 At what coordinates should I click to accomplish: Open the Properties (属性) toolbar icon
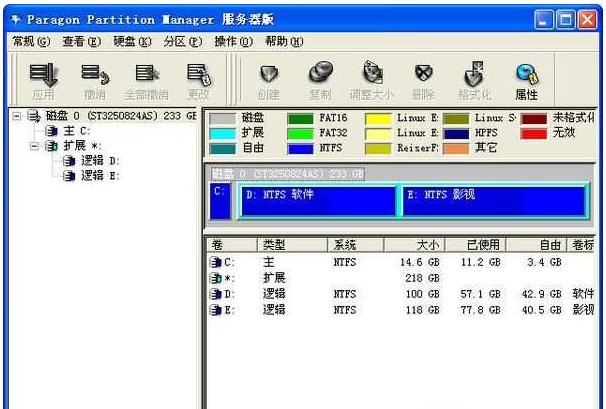click(527, 74)
